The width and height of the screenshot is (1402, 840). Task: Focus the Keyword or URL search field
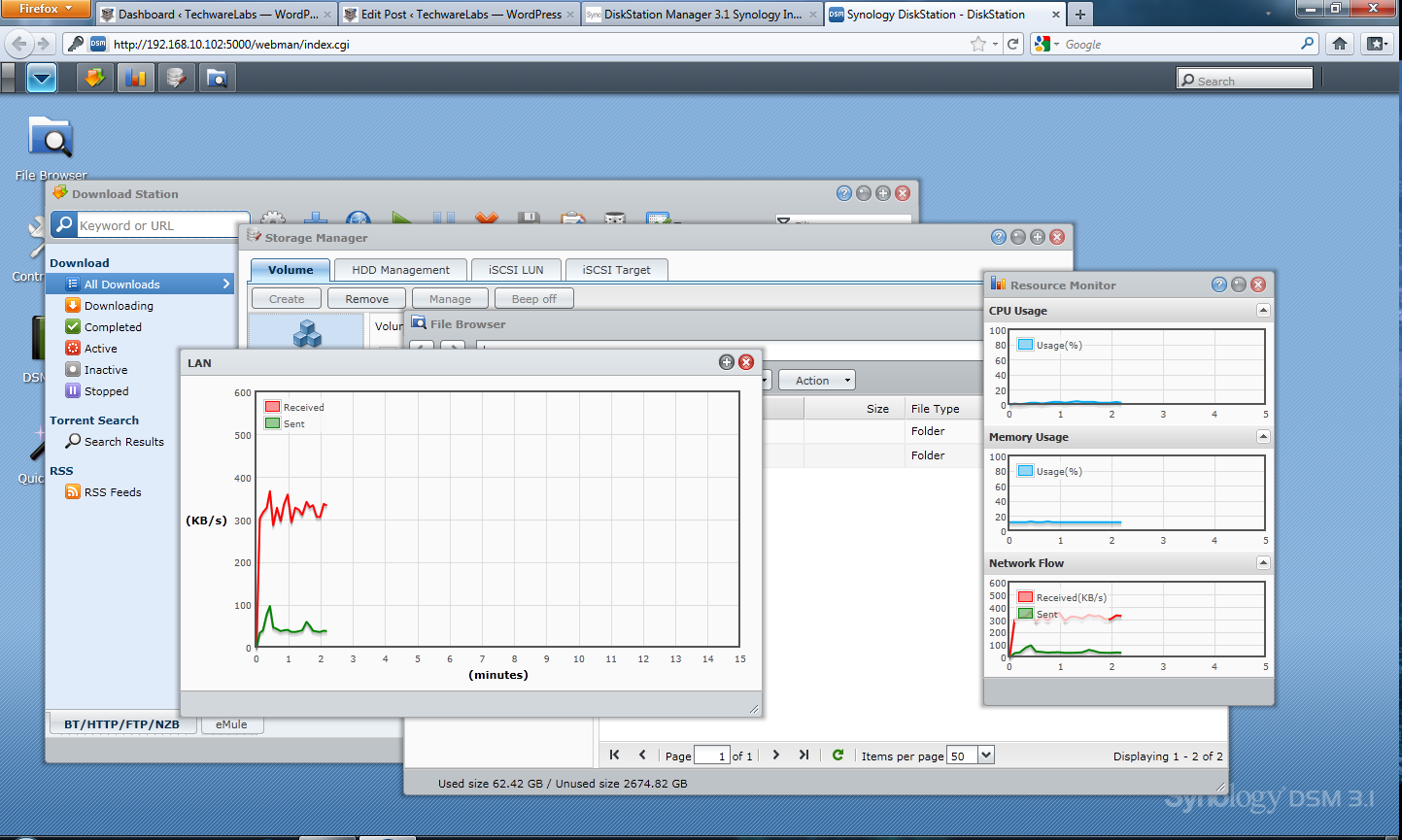pyautogui.click(x=162, y=225)
